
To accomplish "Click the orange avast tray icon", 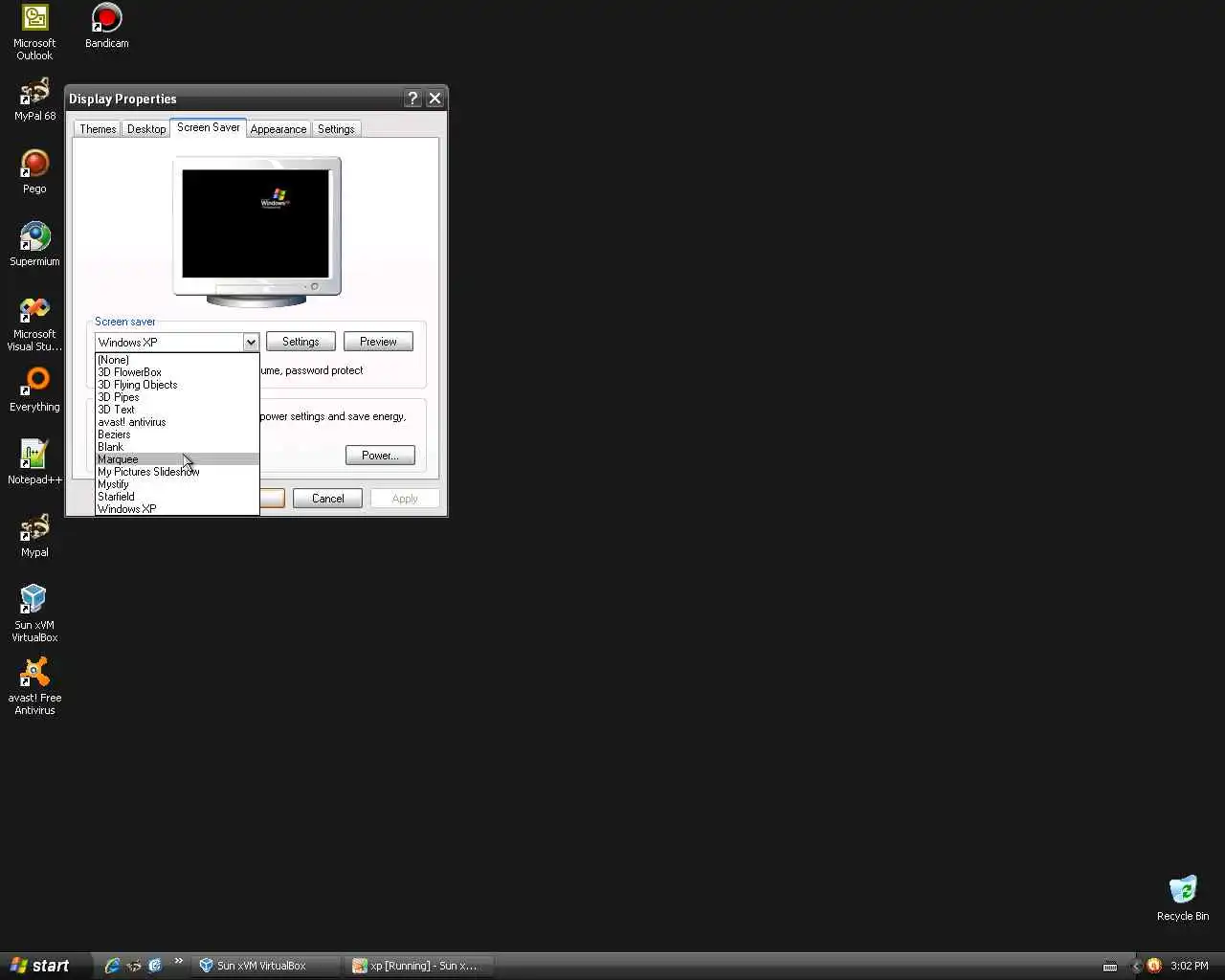I will pyautogui.click(x=1154, y=966).
